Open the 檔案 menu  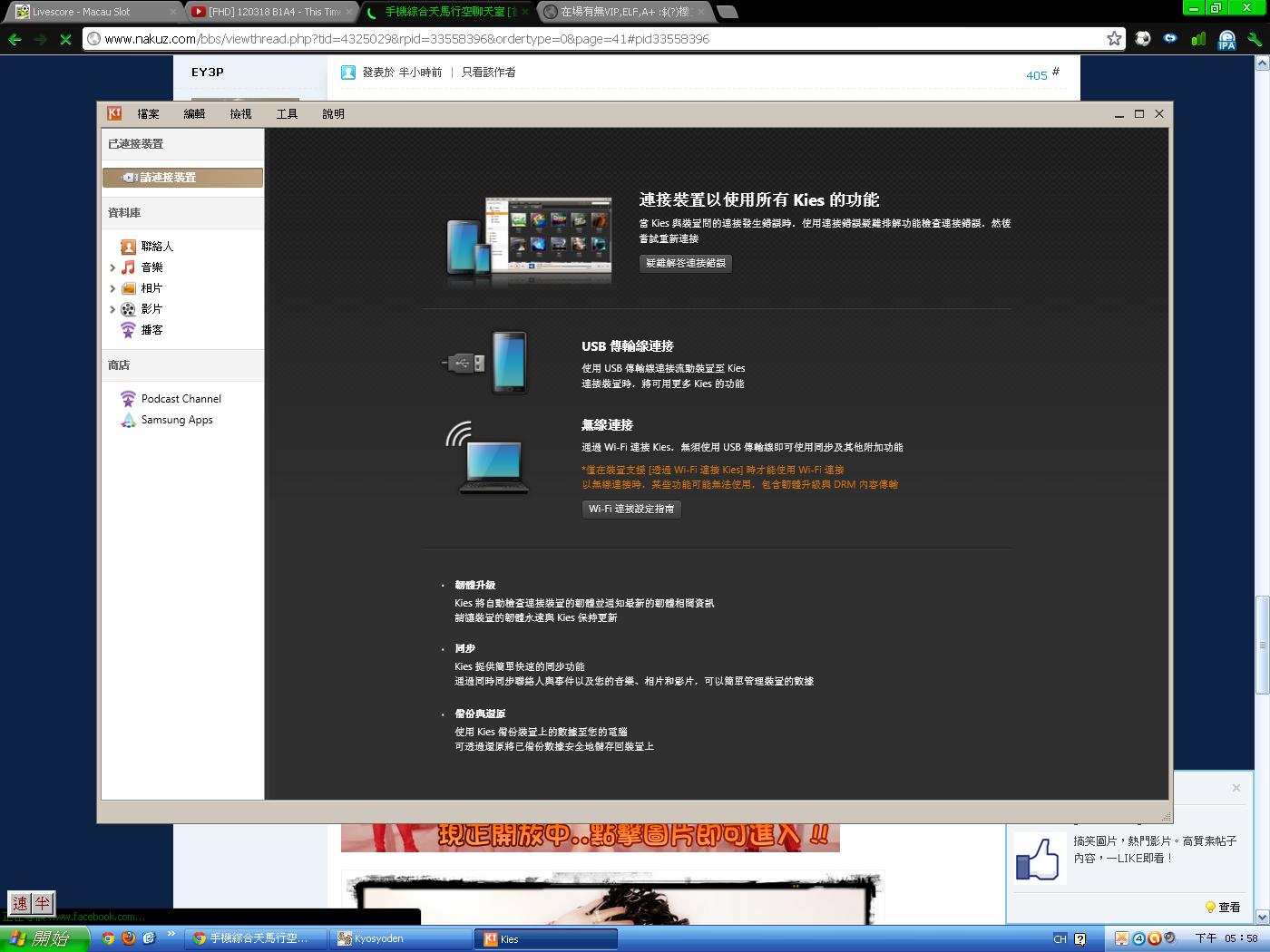(x=148, y=114)
